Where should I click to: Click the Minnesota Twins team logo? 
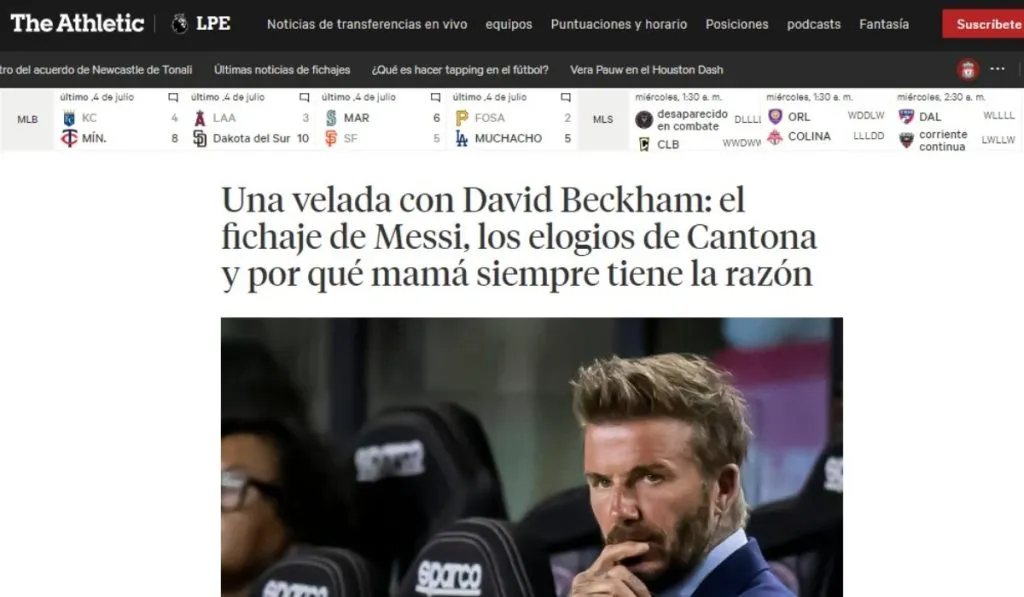tap(69, 138)
